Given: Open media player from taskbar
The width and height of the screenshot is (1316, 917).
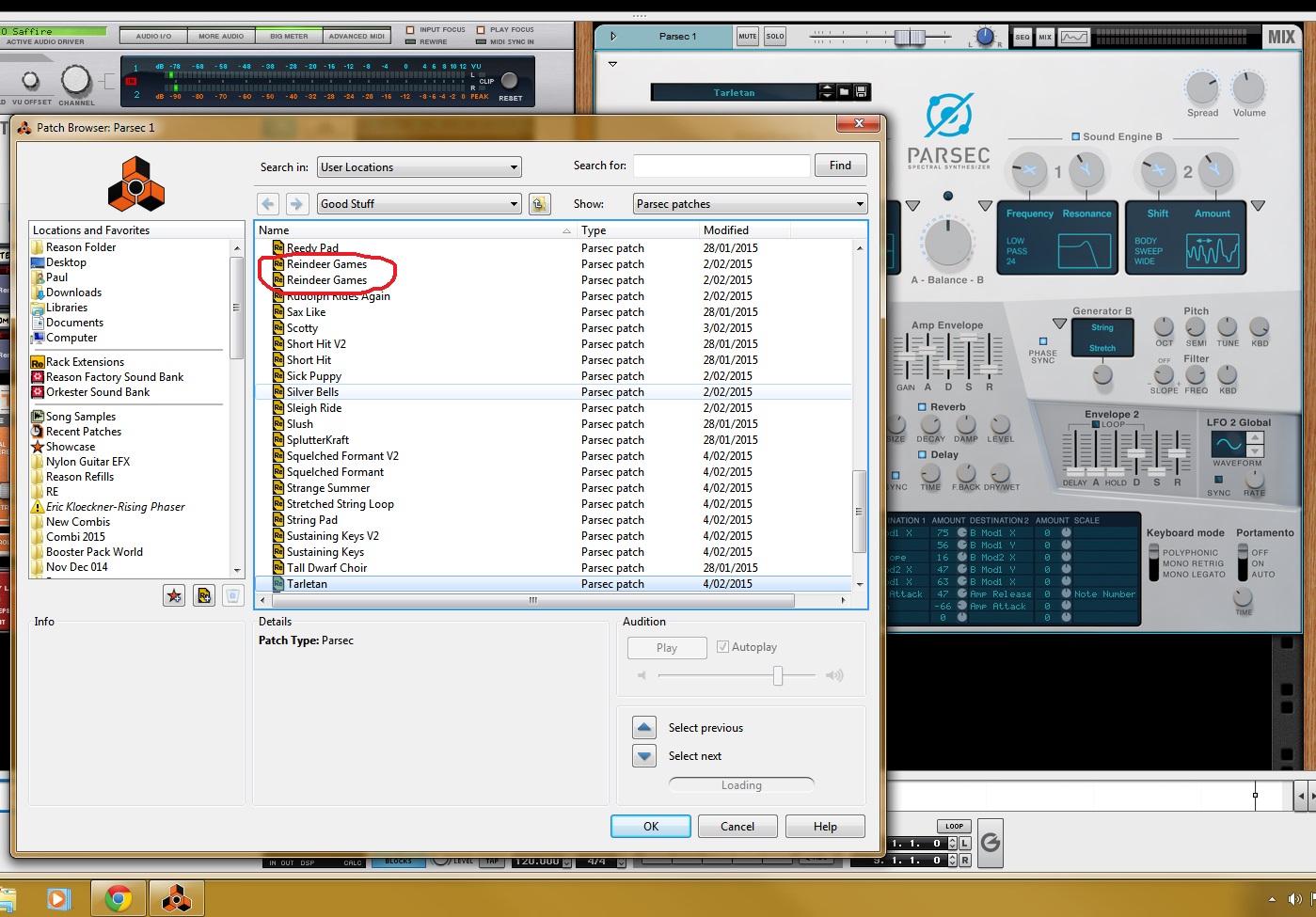Looking at the screenshot, I should tap(58, 899).
